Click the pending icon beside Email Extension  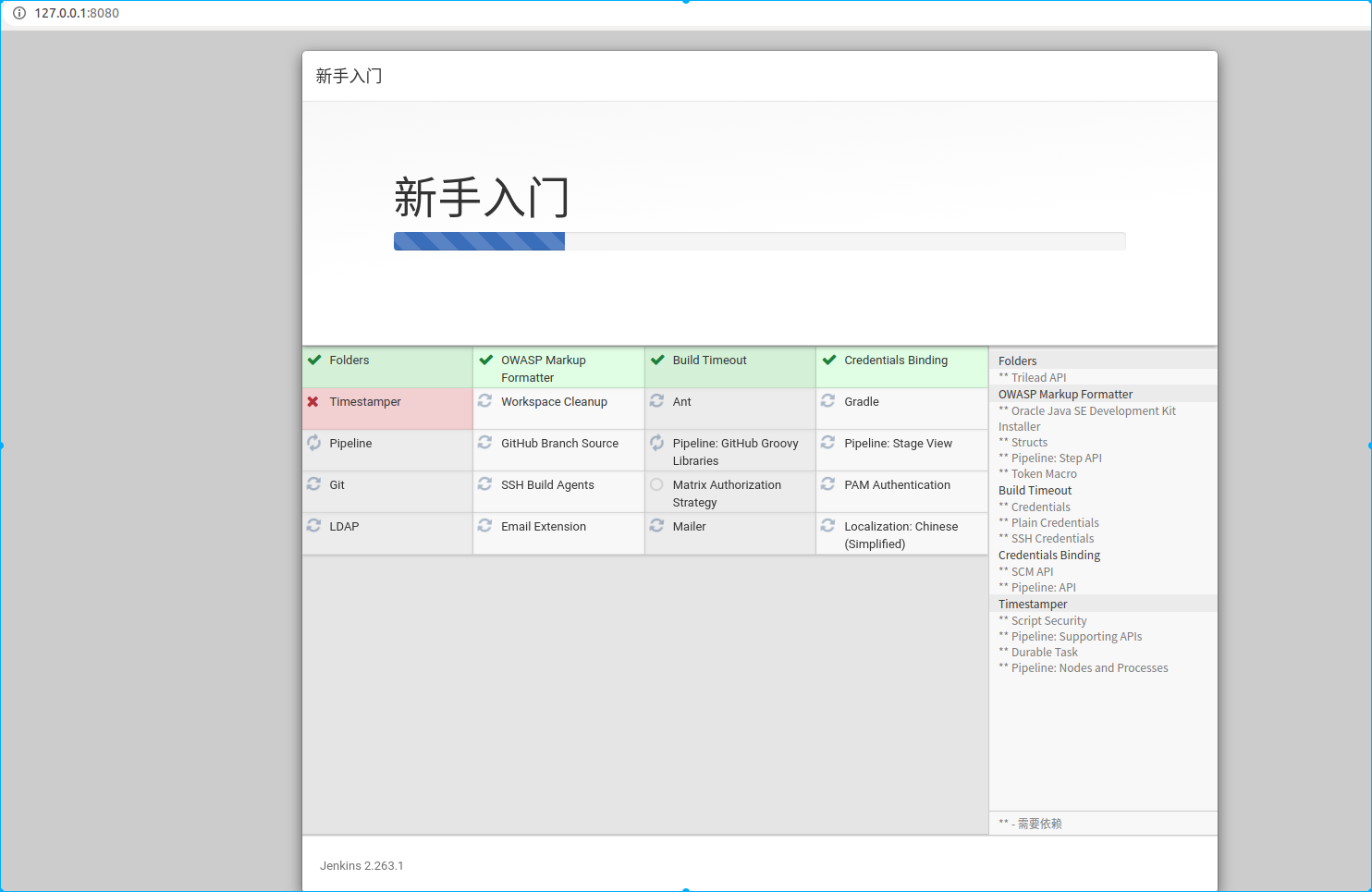484,526
